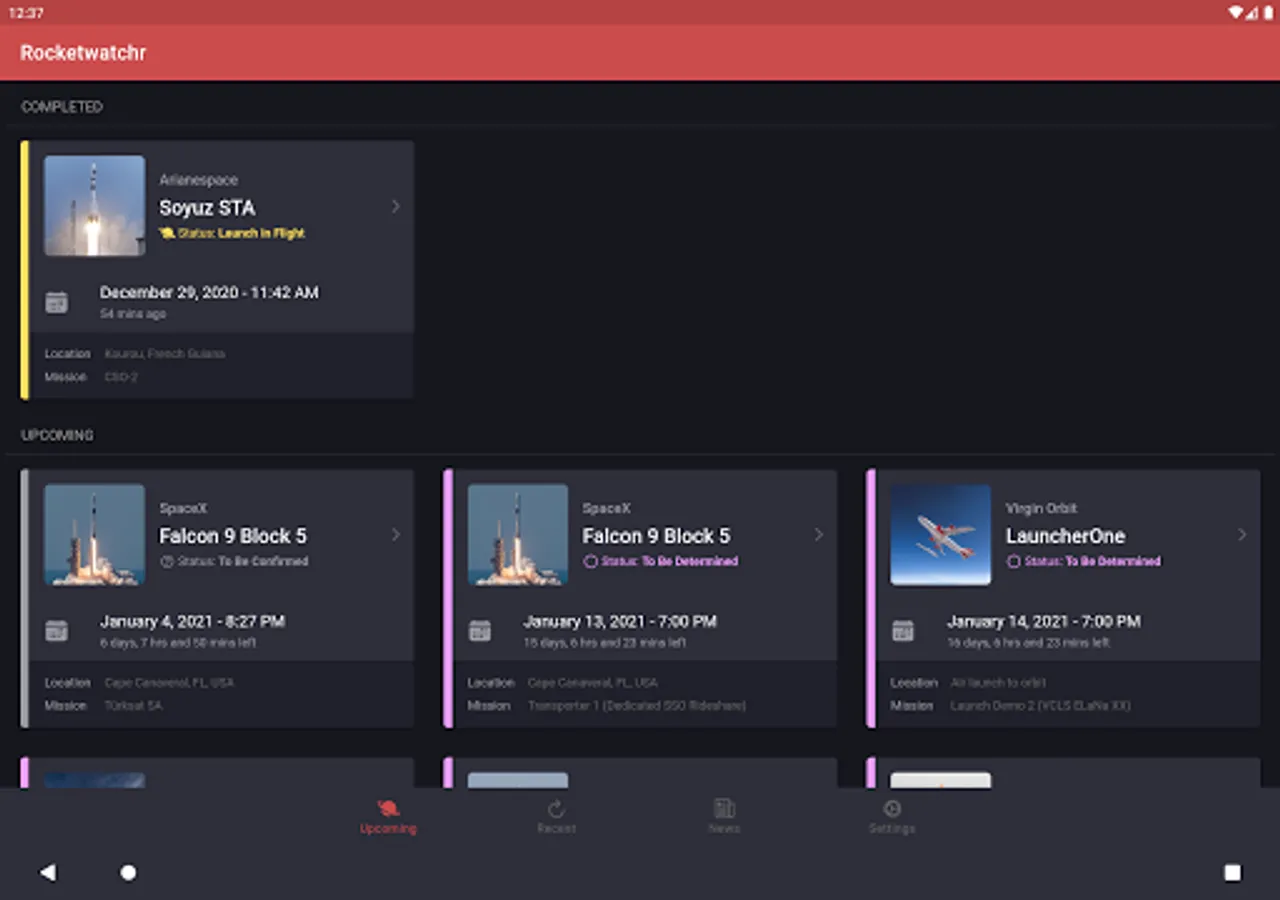This screenshot has width=1280, height=900.
Task: Click LauncherOne's To Be Determined status icon
Action: (1013, 561)
